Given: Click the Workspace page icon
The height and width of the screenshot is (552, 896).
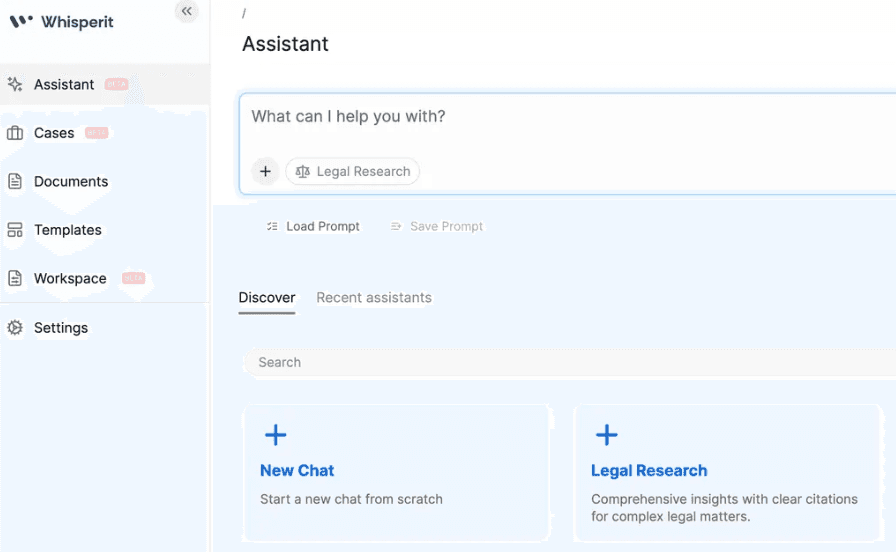Looking at the screenshot, I should coord(15,279).
